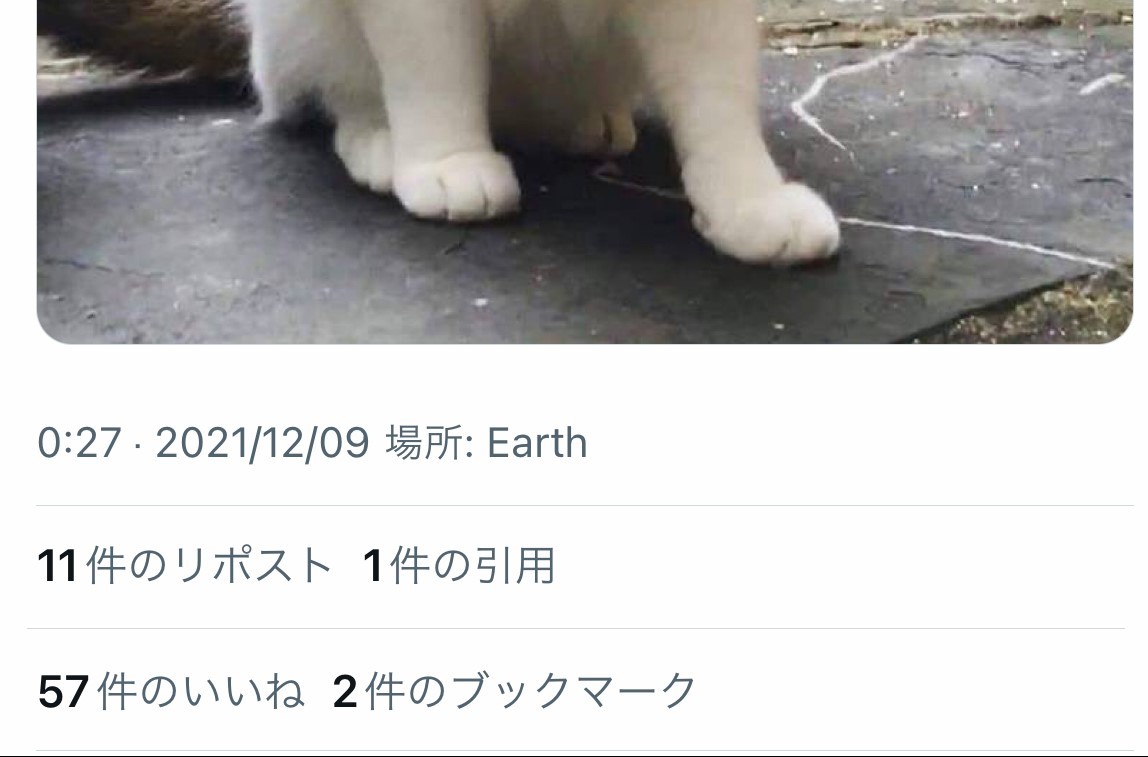Click the bold "11" repost count
This screenshot has width=1148, height=757.
pyautogui.click(x=58, y=567)
